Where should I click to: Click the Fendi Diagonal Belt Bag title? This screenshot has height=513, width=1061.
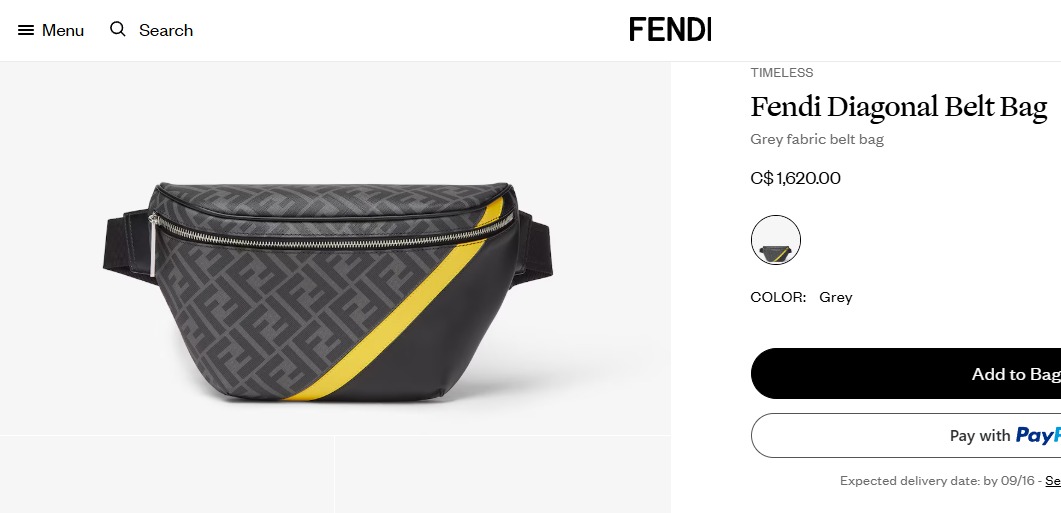[x=899, y=108]
